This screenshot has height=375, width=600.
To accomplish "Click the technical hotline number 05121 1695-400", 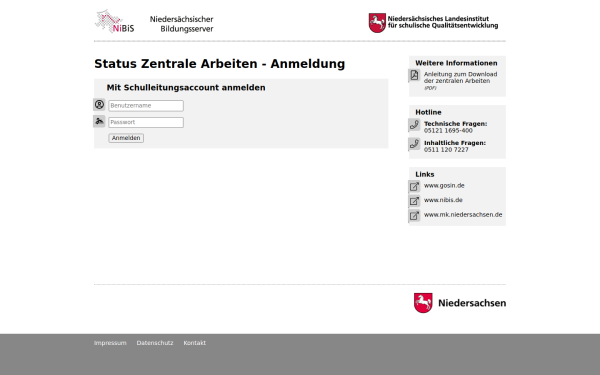I will tap(448, 130).
